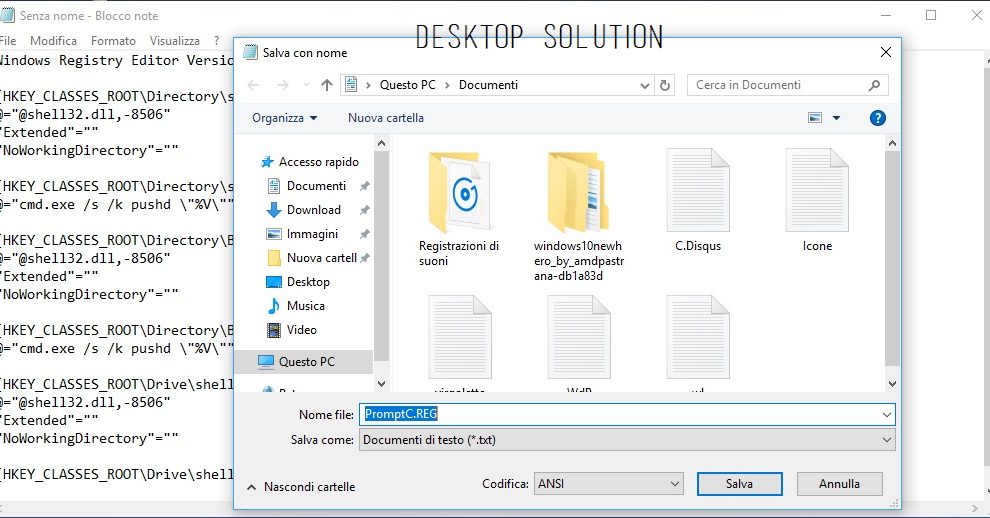Close the Salva con nome dialog
The width and height of the screenshot is (990, 518).
[886, 52]
